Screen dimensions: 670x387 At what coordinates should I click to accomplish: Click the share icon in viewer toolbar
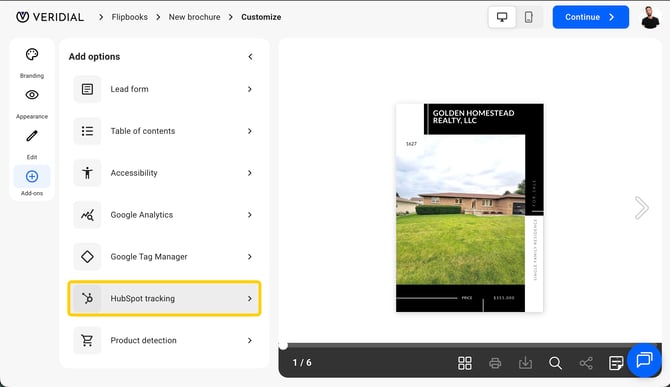click(586, 363)
